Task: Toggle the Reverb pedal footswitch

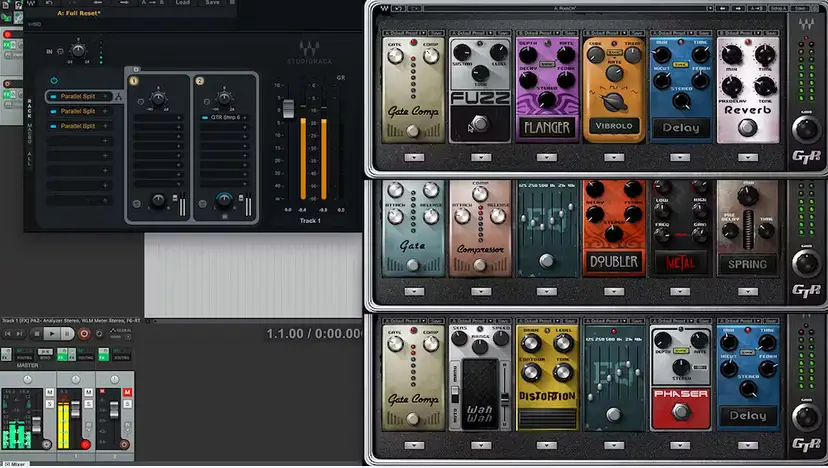Action: click(747, 127)
